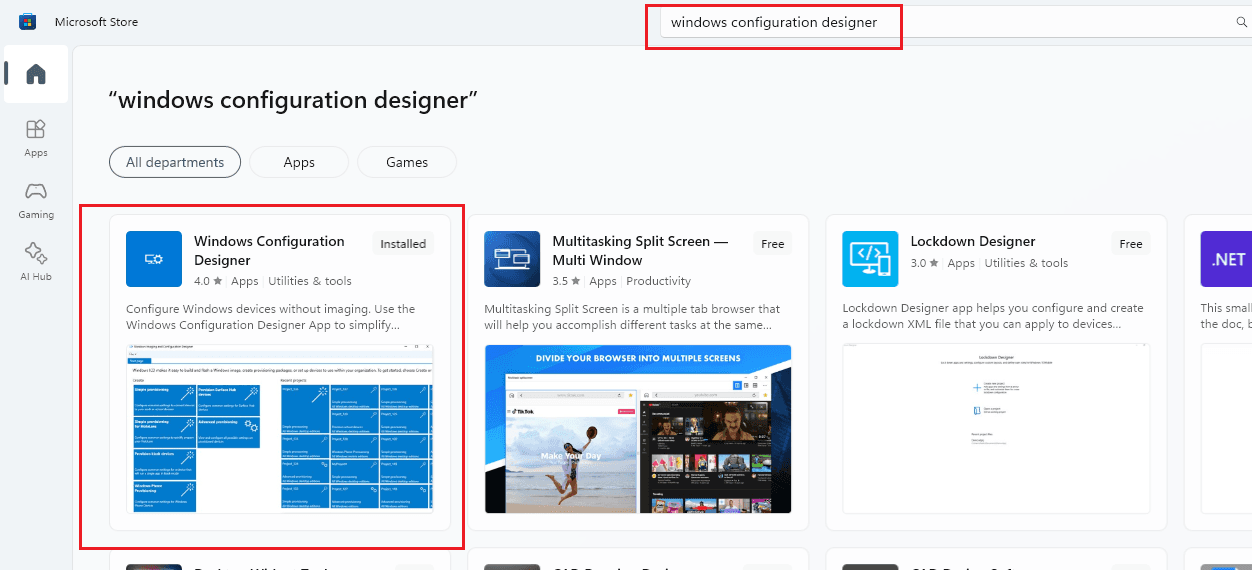
Task: Click the Configure Windows devices without imaging description
Action: pos(271,317)
